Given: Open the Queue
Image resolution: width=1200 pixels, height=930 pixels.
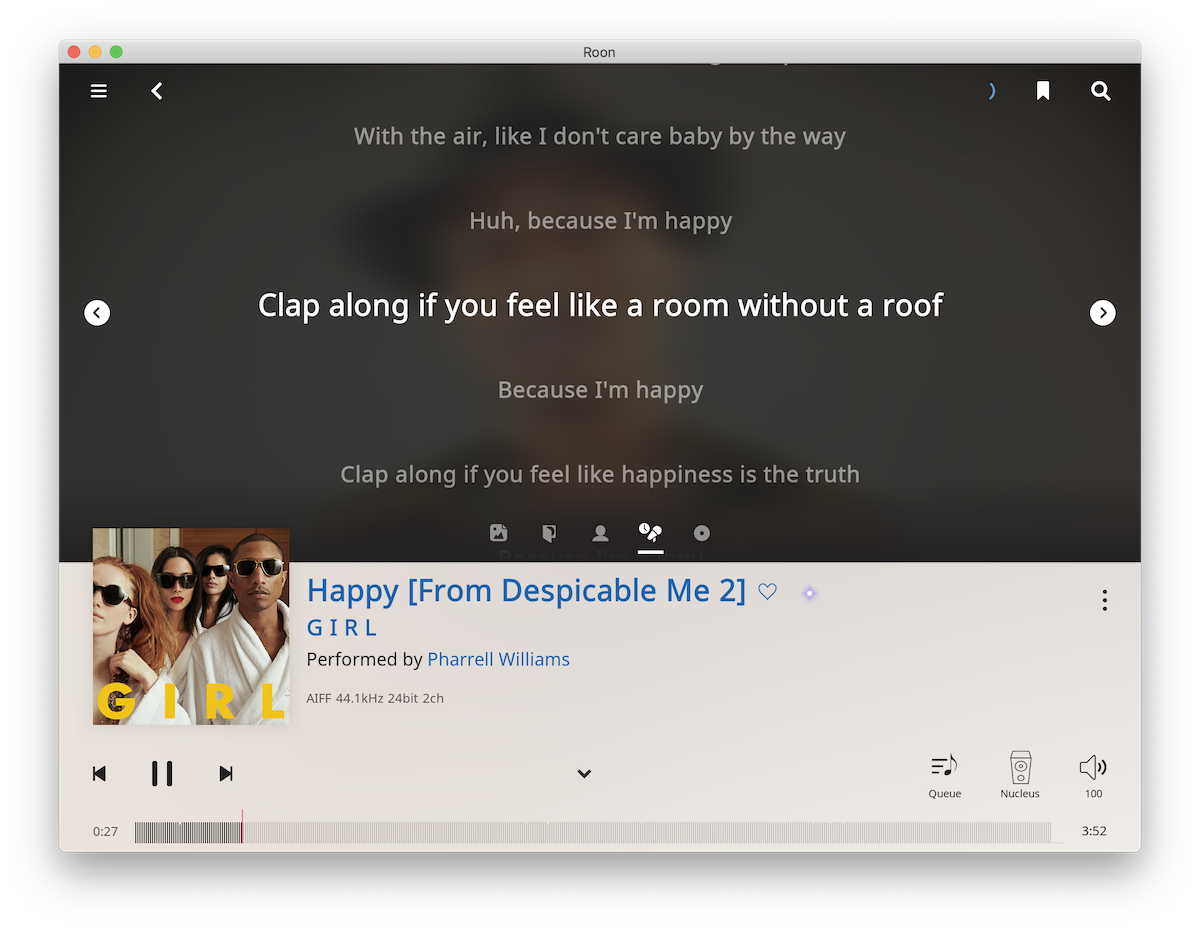Looking at the screenshot, I should pos(944,776).
